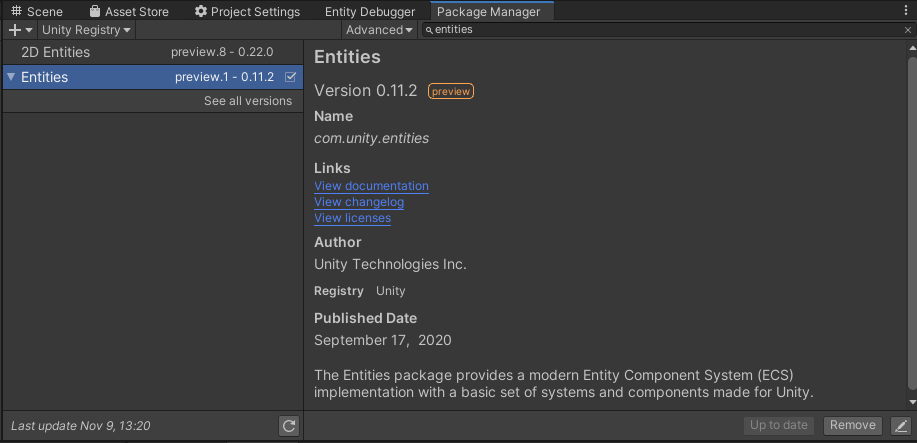The height and width of the screenshot is (443, 917).
Task: Click the Entities installed checkmark
Action: click(x=290, y=77)
